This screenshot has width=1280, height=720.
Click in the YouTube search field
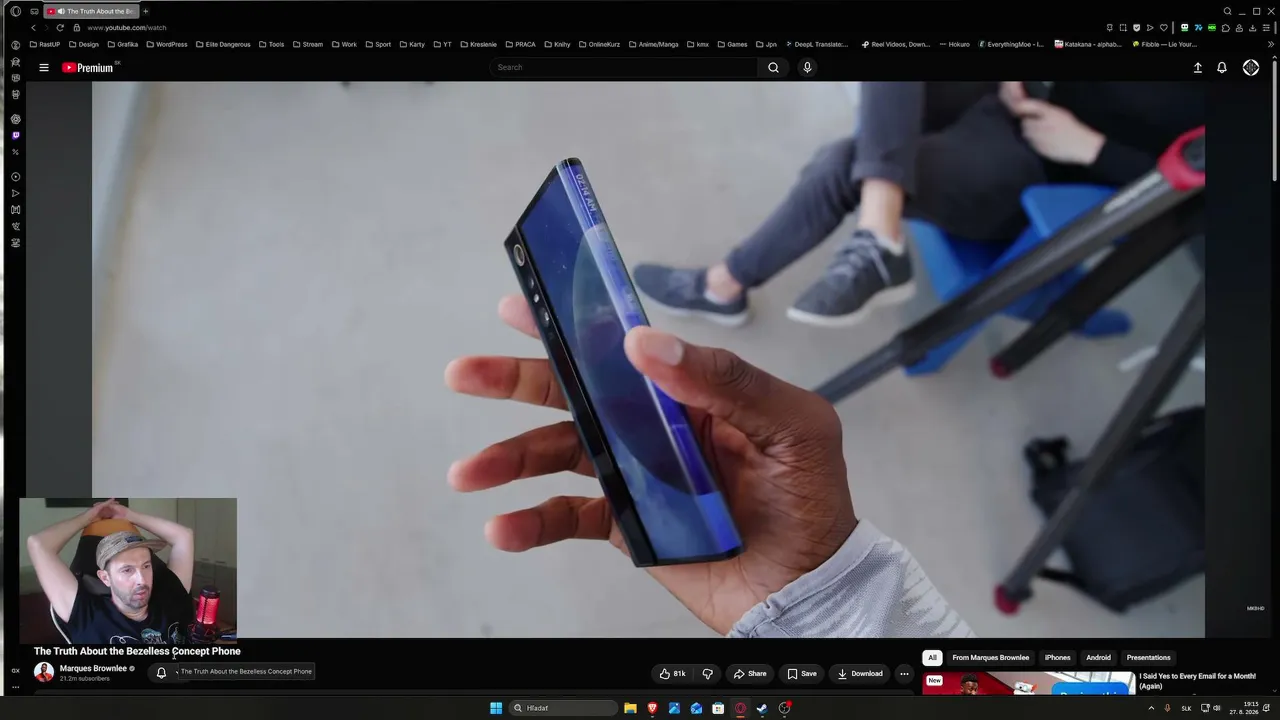point(625,68)
